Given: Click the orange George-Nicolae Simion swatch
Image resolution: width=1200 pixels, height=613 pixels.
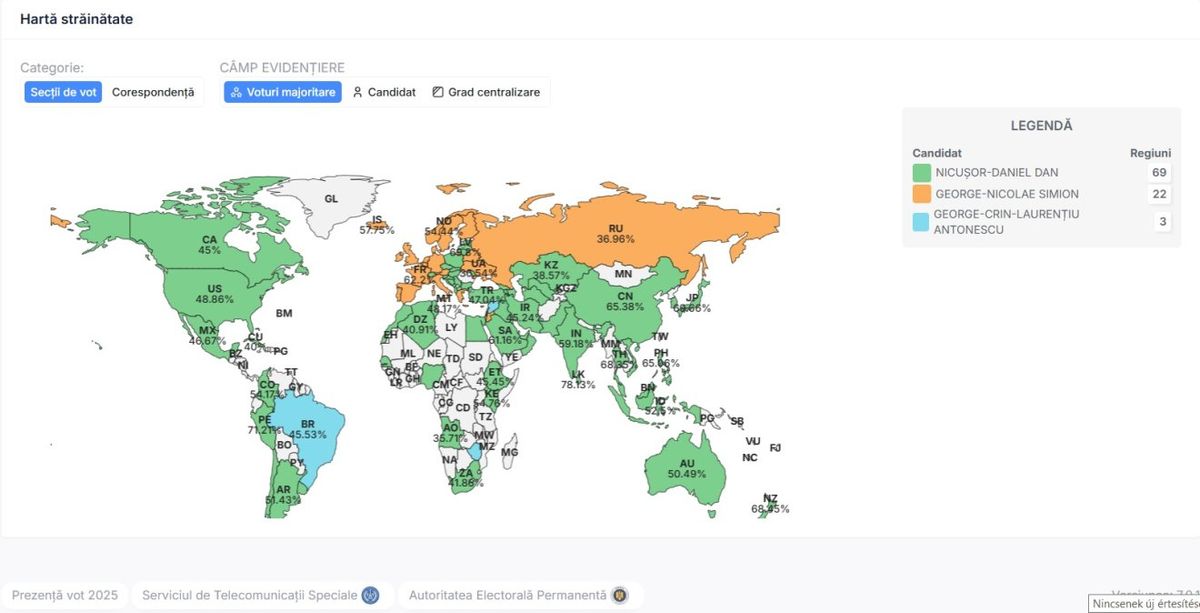Looking at the screenshot, I should [x=921, y=194].
